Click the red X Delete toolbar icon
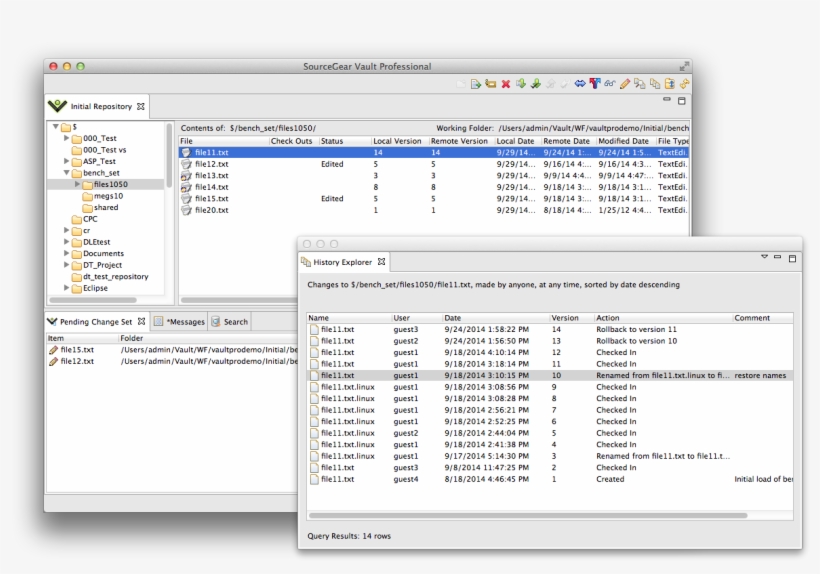The height and width of the screenshot is (574, 820). point(506,84)
